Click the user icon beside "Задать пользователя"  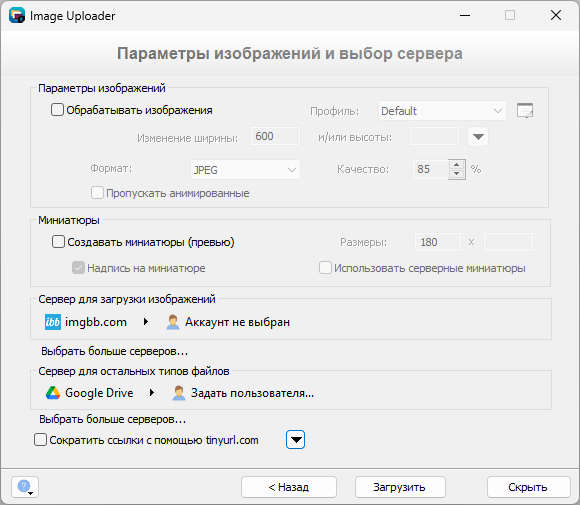(179, 393)
